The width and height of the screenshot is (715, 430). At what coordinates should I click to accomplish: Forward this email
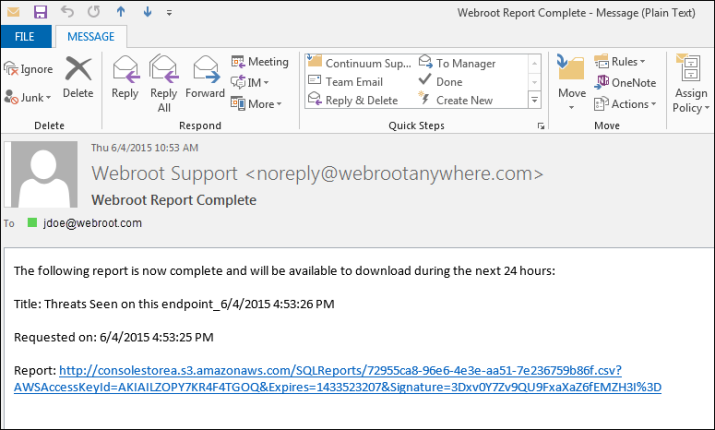[x=205, y=78]
